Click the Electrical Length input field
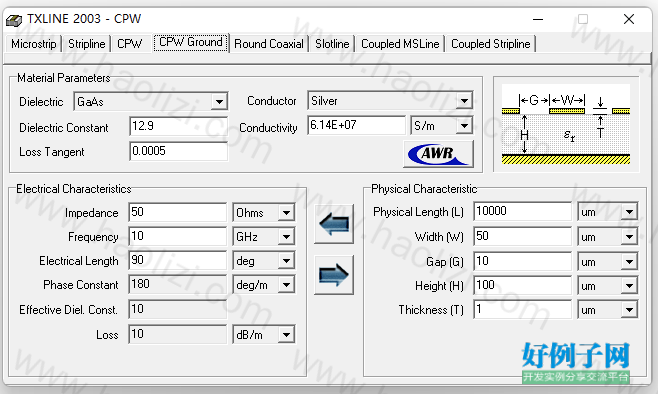Image resolution: width=658 pixels, height=394 pixels. [x=178, y=260]
